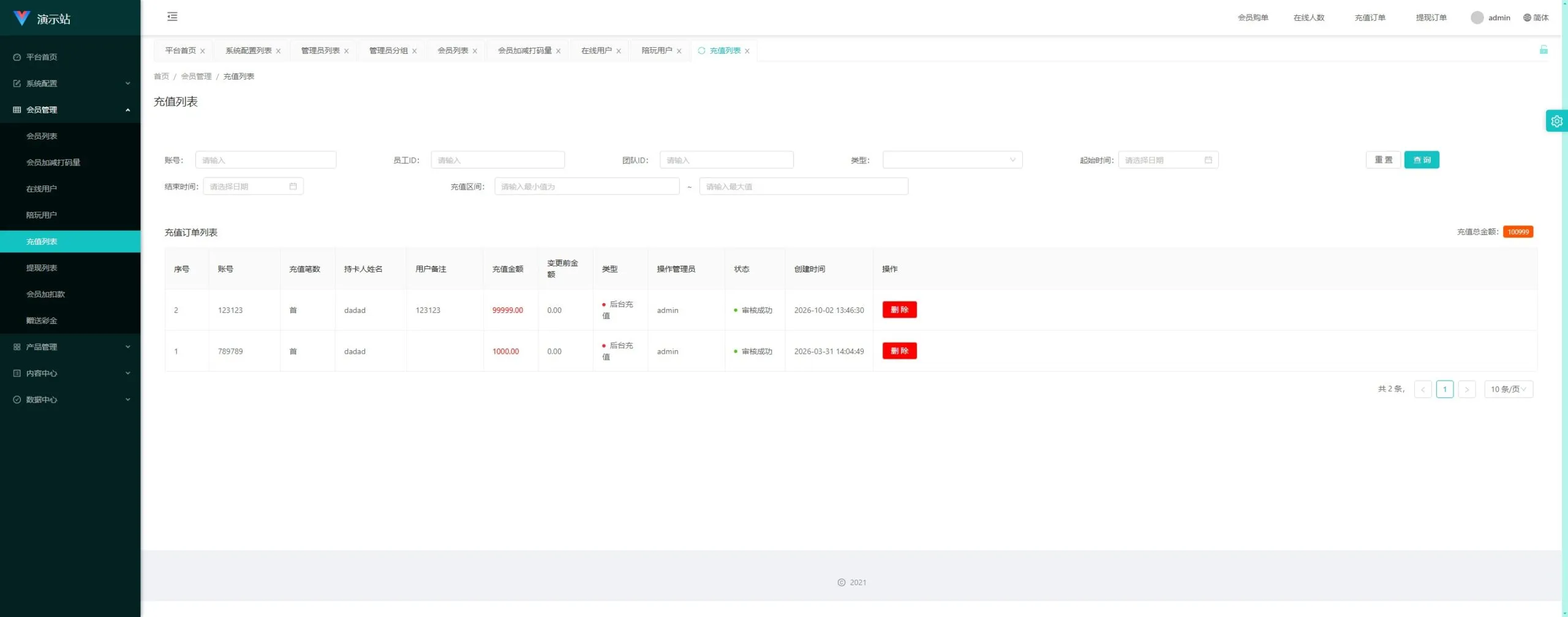Close the 会员加减打码量 tab
Screen dimensions: 1568x617
pyautogui.click(x=558, y=51)
